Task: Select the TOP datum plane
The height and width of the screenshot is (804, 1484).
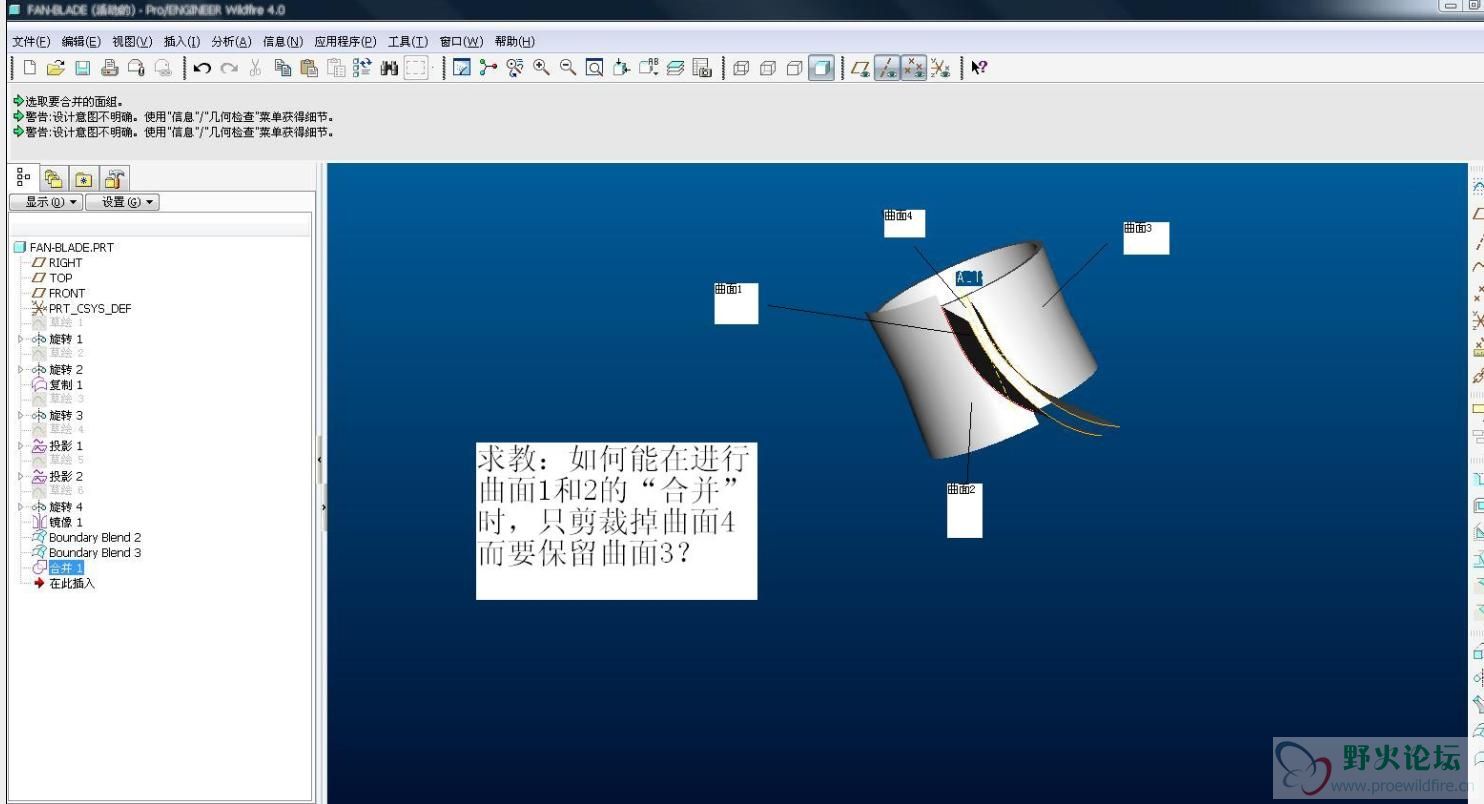Action: [x=61, y=278]
